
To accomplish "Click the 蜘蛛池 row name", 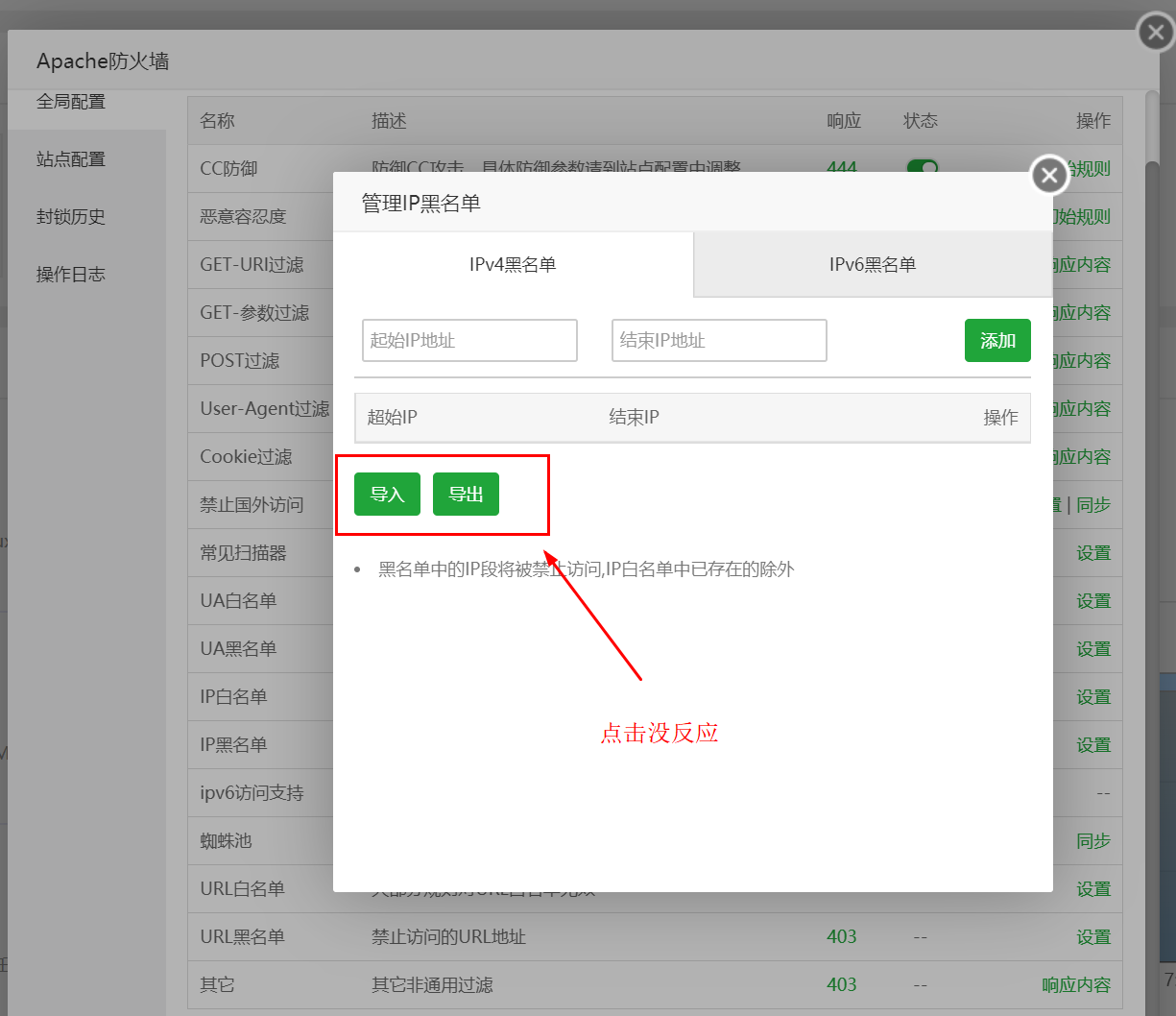I will [x=226, y=841].
